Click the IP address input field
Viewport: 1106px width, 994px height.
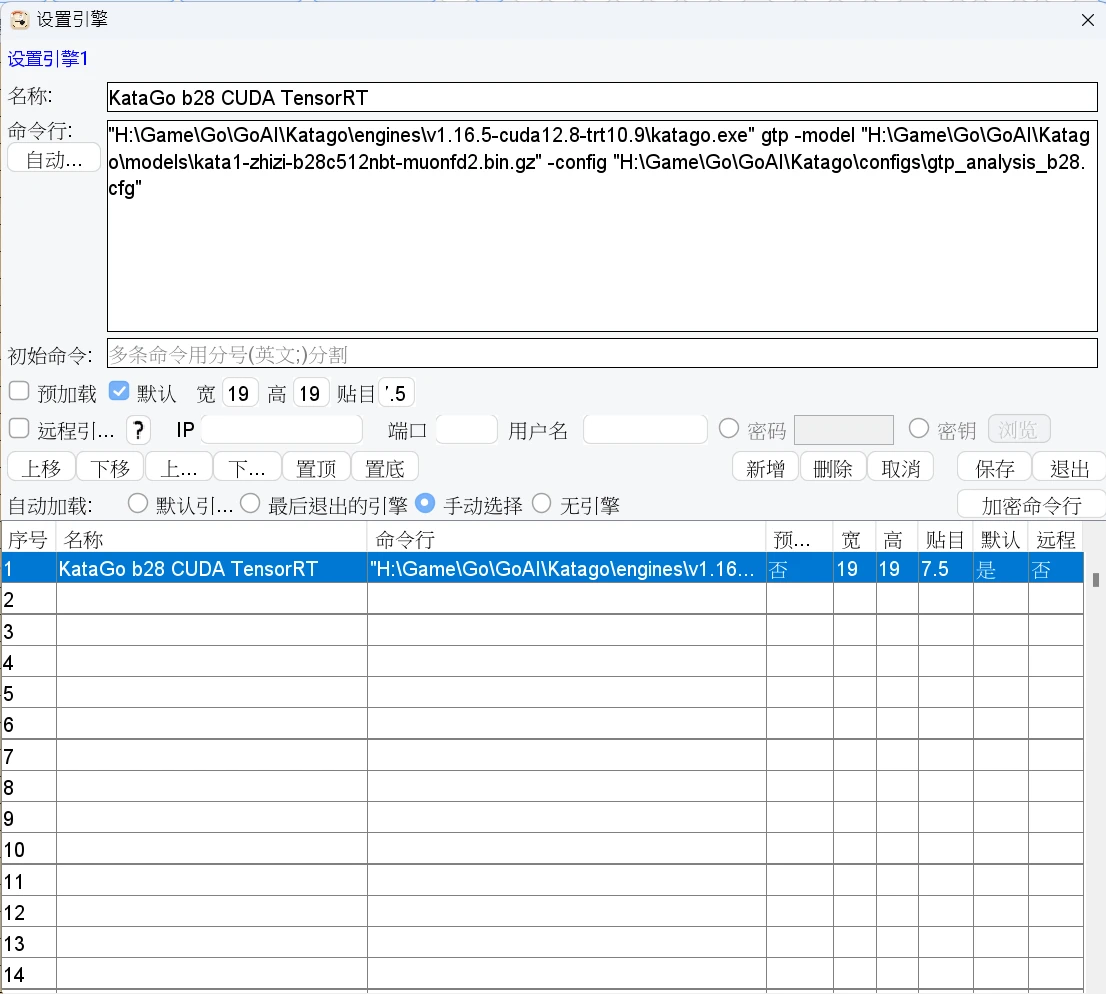(281, 429)
